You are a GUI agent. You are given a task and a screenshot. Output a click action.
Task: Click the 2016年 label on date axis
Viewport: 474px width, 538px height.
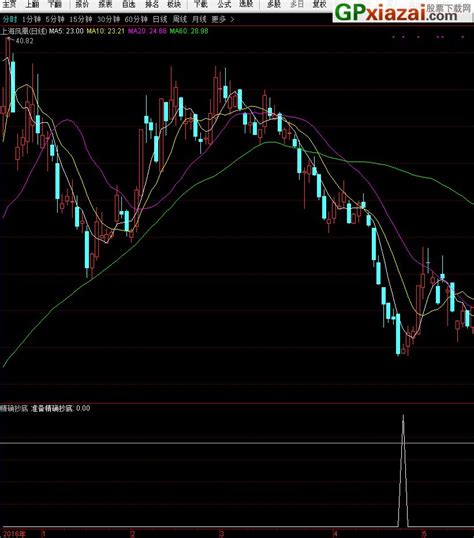click(x=13, y=534)
